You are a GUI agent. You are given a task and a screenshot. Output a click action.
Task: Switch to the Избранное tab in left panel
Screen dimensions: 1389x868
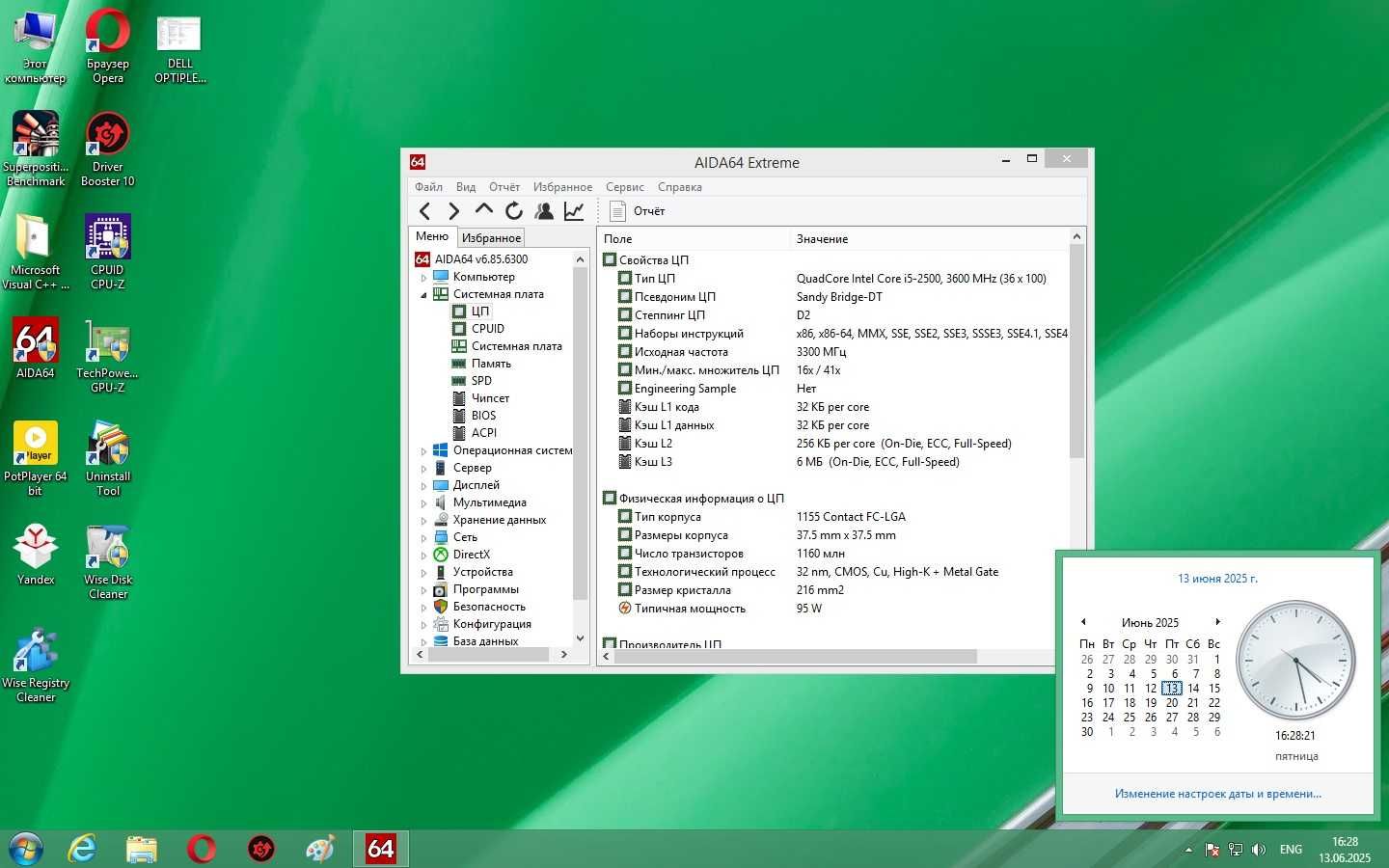pos(491,237)
